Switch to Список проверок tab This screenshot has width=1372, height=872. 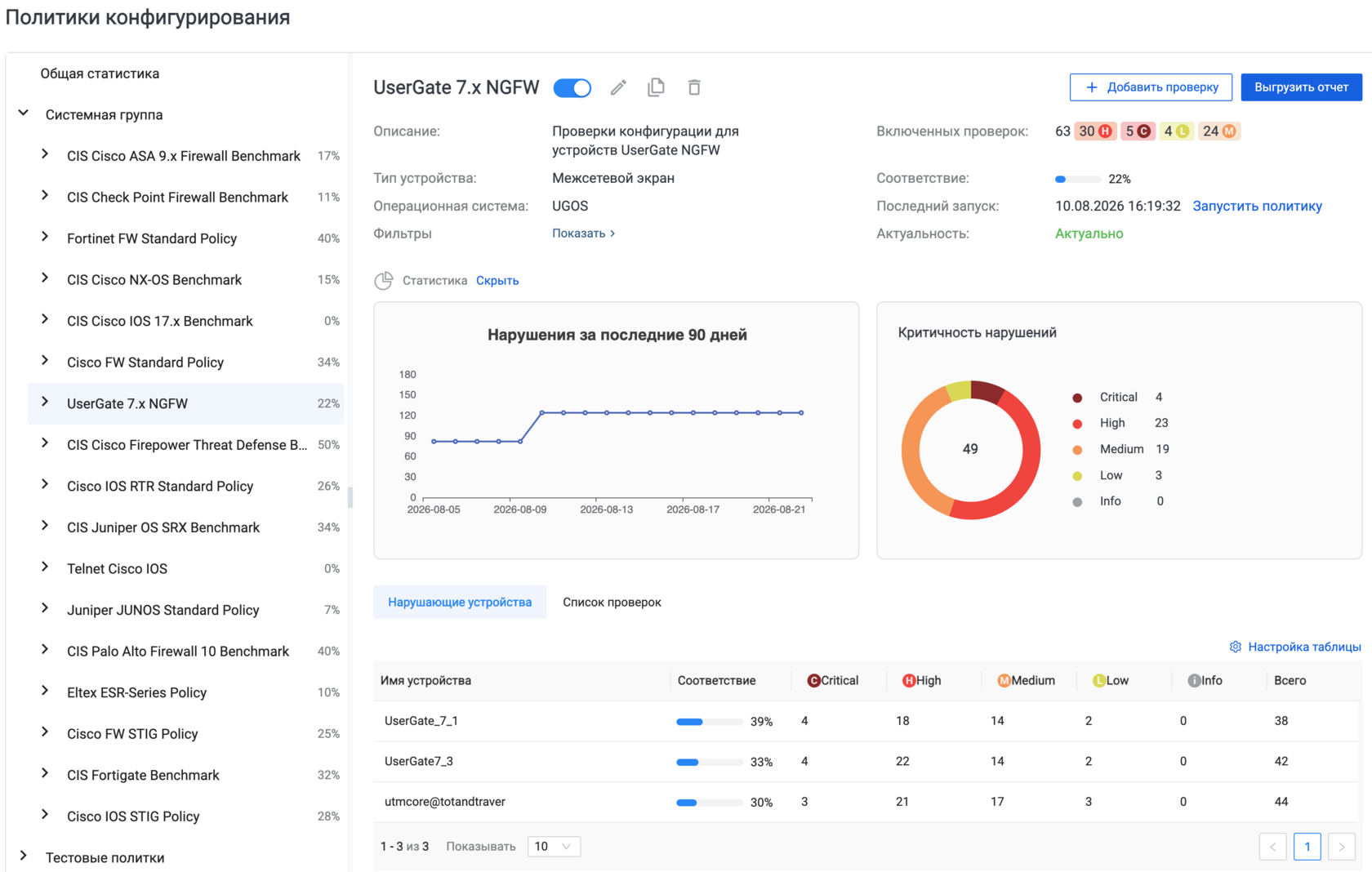612,603
